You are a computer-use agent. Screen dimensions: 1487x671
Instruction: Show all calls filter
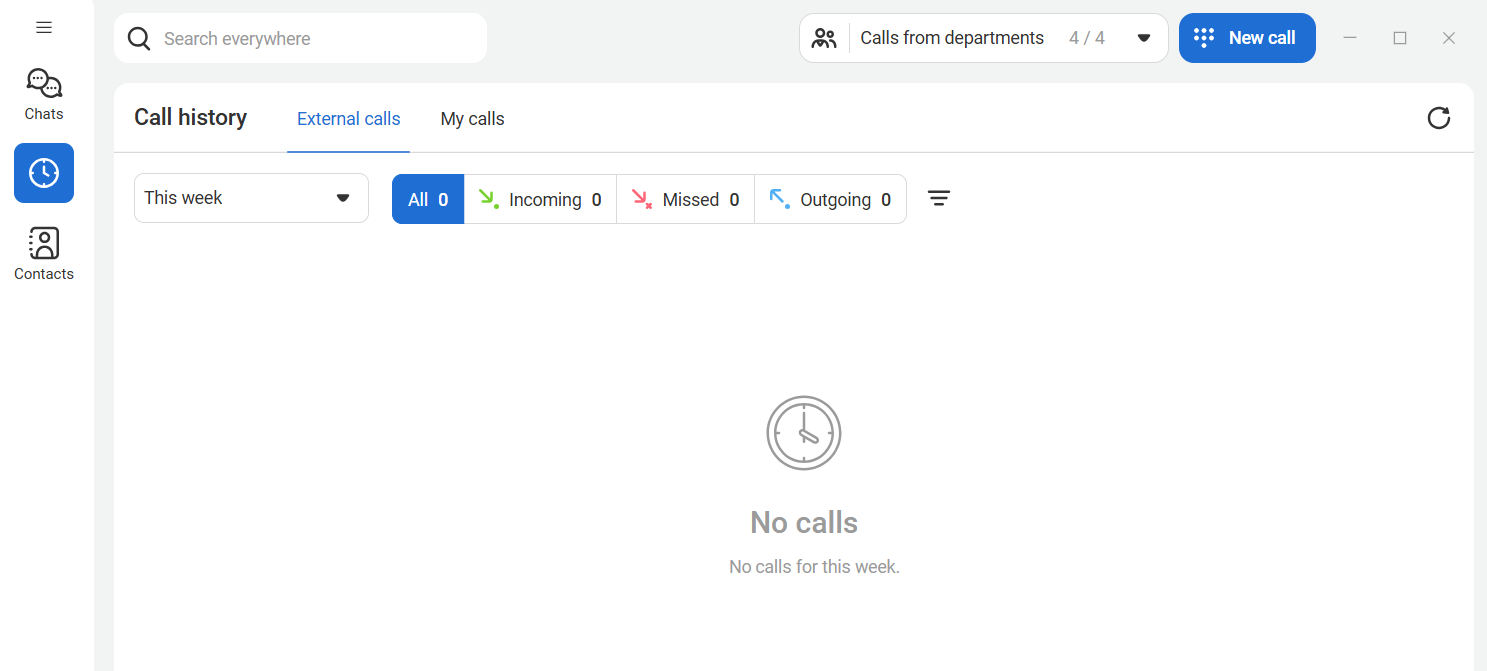[428, 200]
